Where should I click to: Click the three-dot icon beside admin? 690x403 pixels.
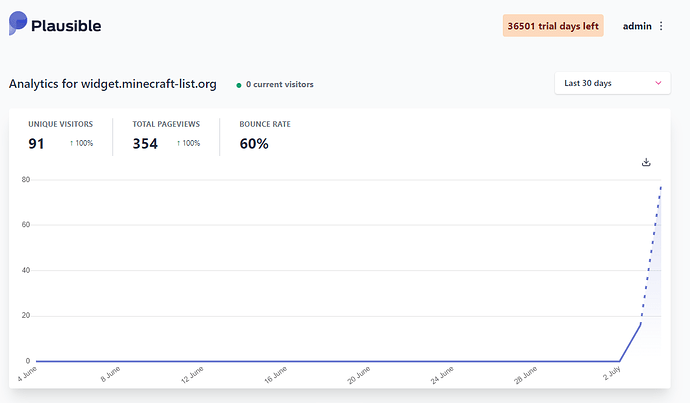(x=661, y=26)
